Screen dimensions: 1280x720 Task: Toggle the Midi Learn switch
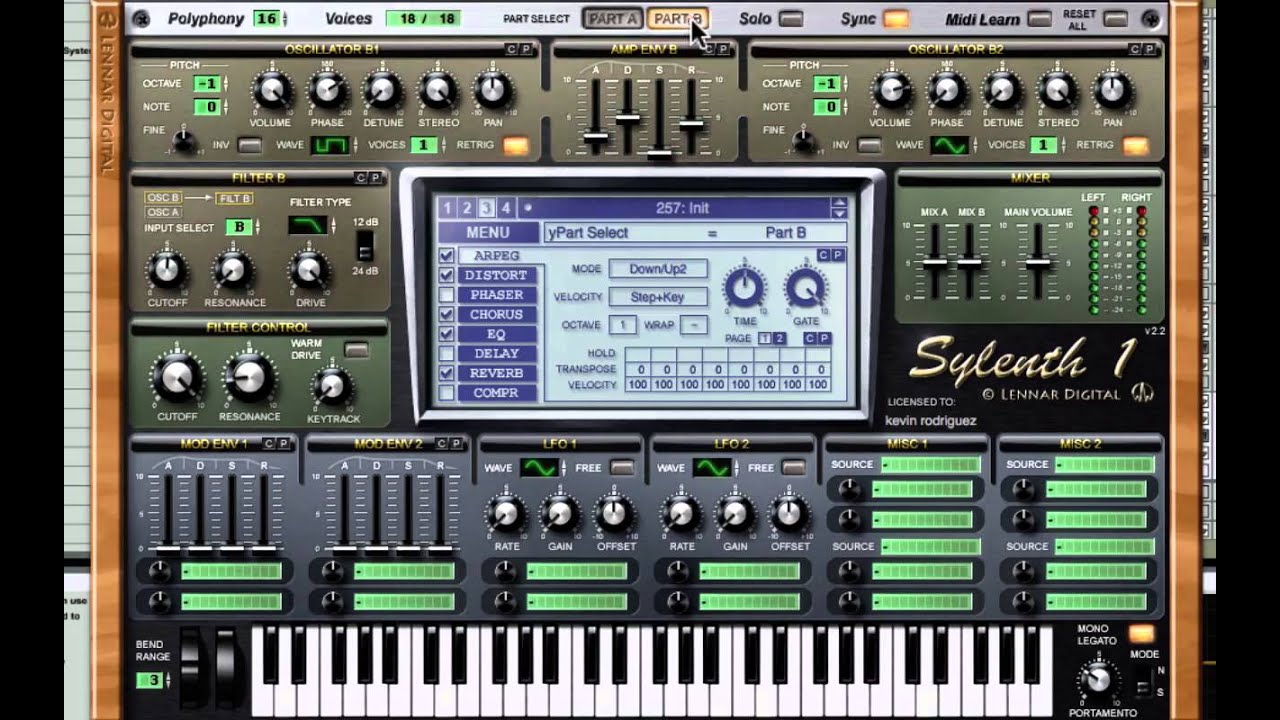1039,19
